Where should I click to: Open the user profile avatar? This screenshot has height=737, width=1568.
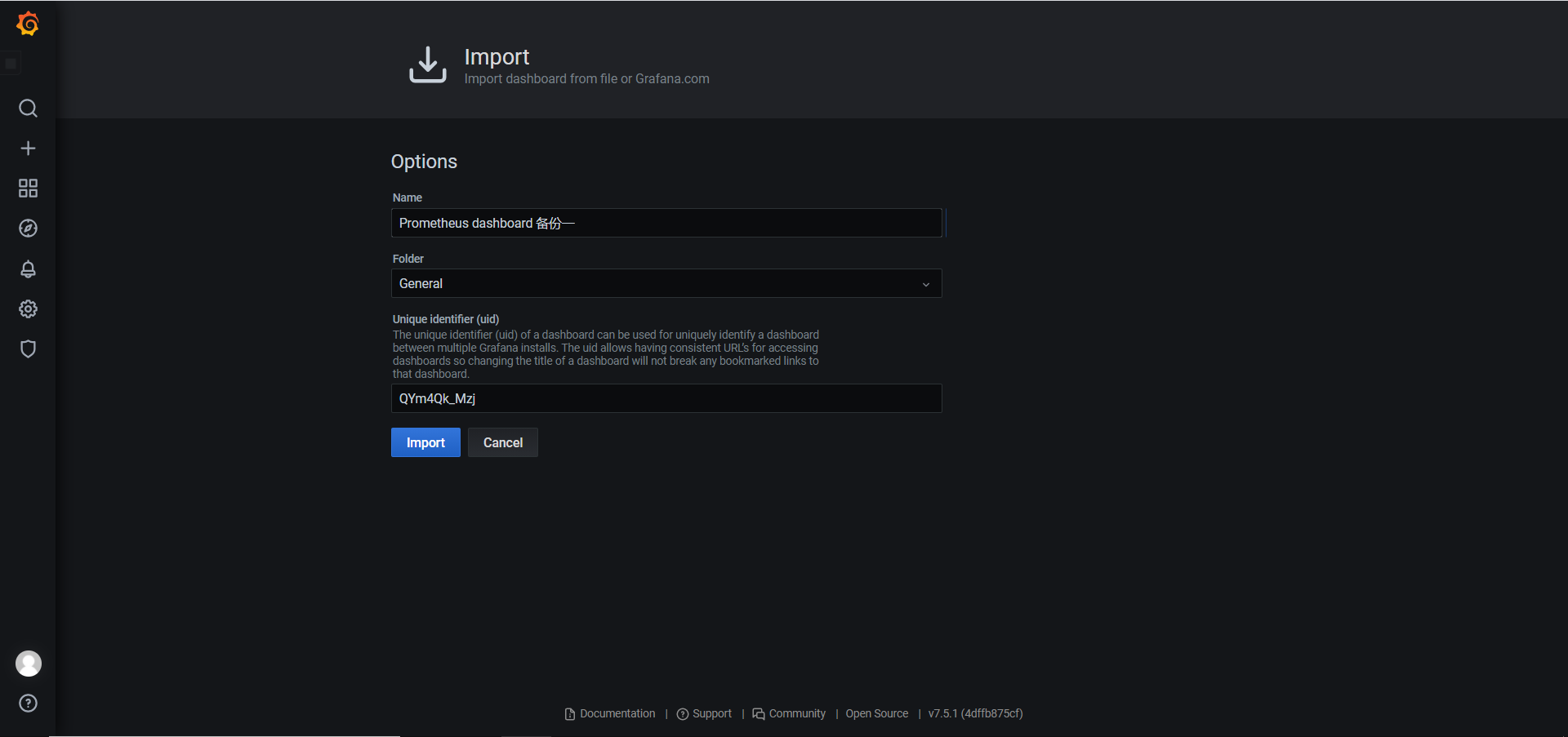(29, 664)
